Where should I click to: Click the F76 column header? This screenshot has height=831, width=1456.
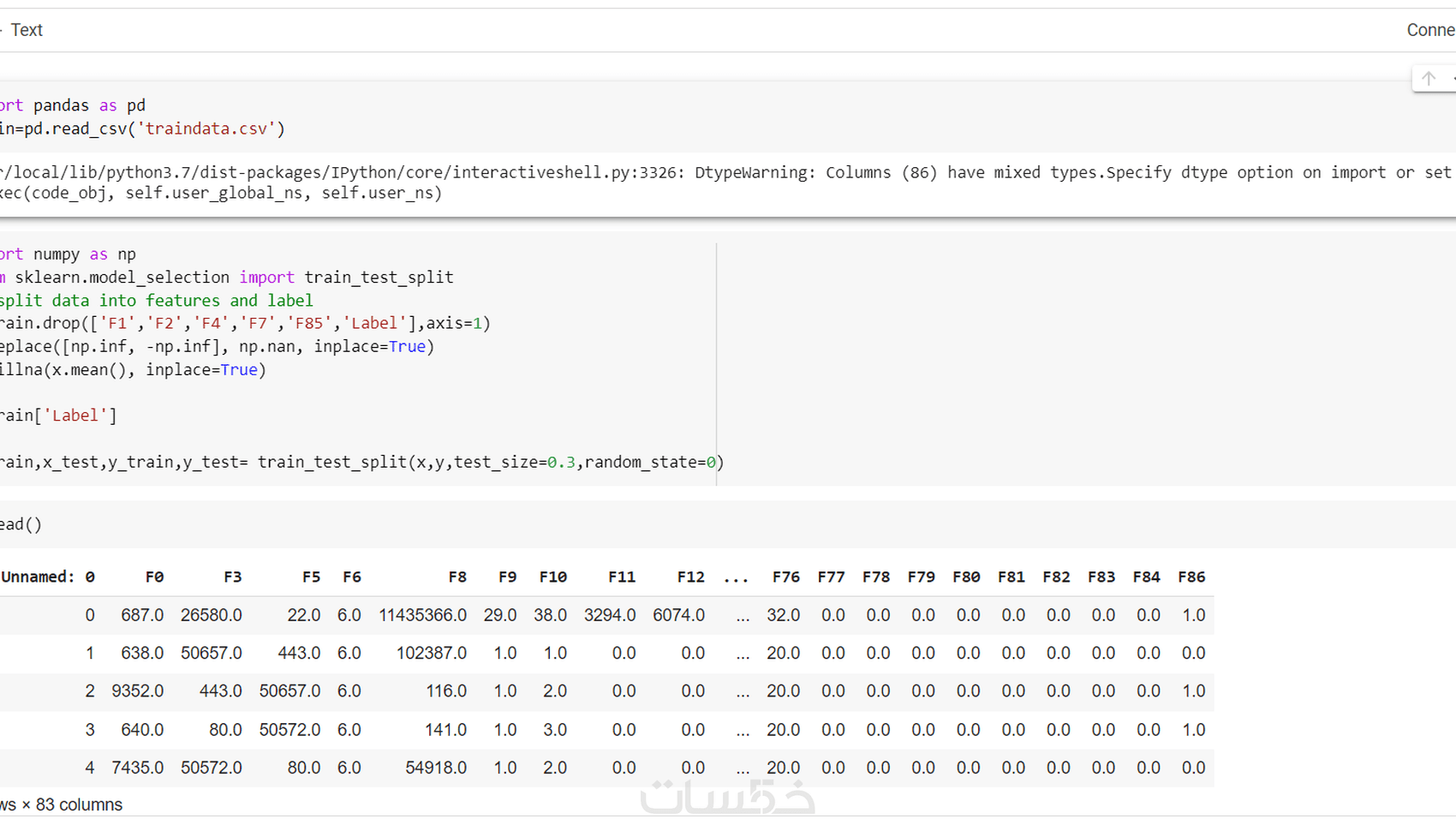(x=785, y=577)
